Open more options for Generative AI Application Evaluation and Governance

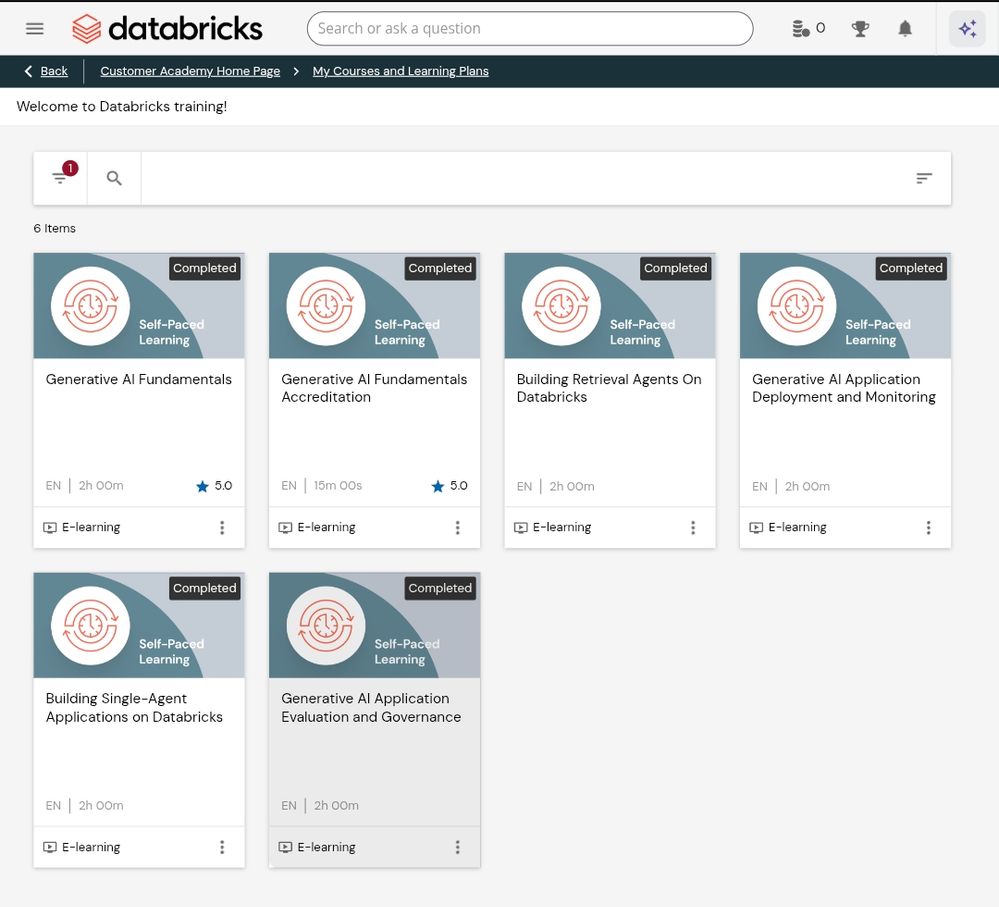tap(457, 847)
